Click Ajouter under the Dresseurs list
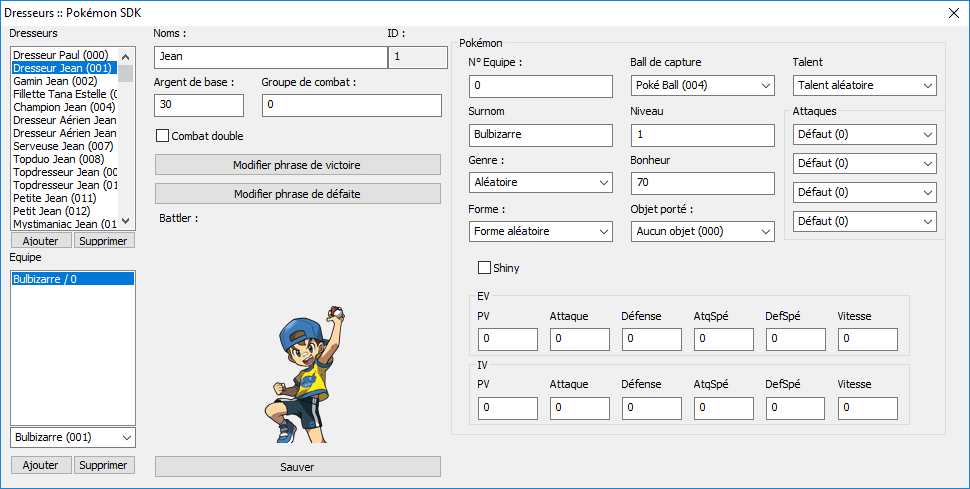 click(41, 241)
